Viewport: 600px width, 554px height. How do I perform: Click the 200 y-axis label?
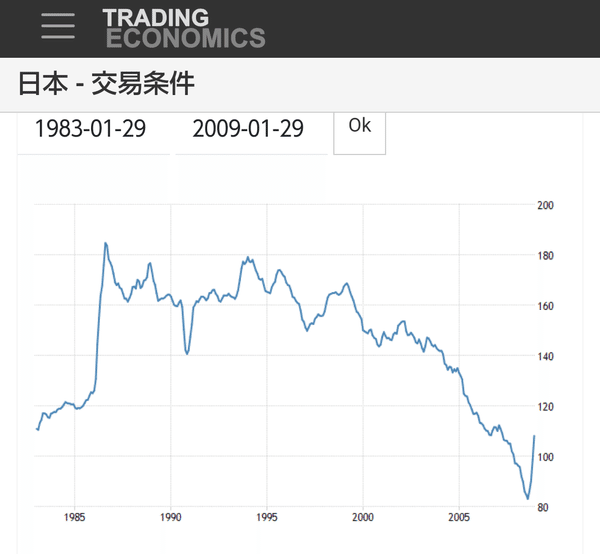coord(545,205)
